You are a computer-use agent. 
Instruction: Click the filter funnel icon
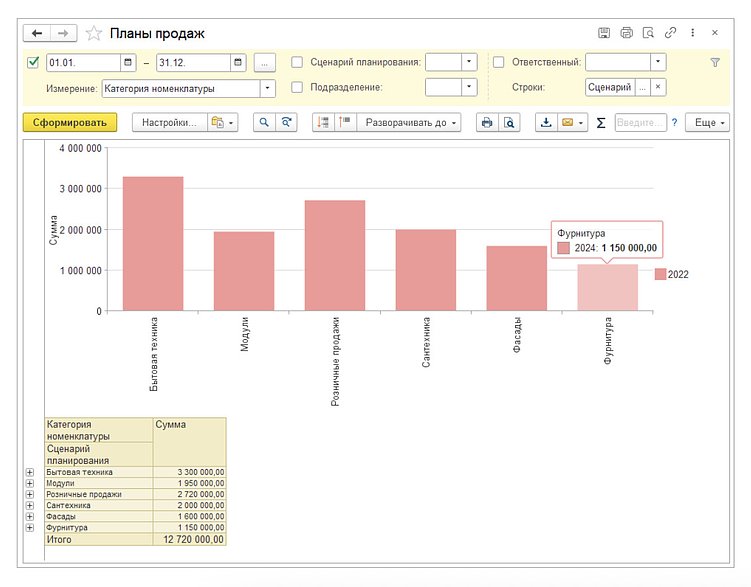point(715,62)
